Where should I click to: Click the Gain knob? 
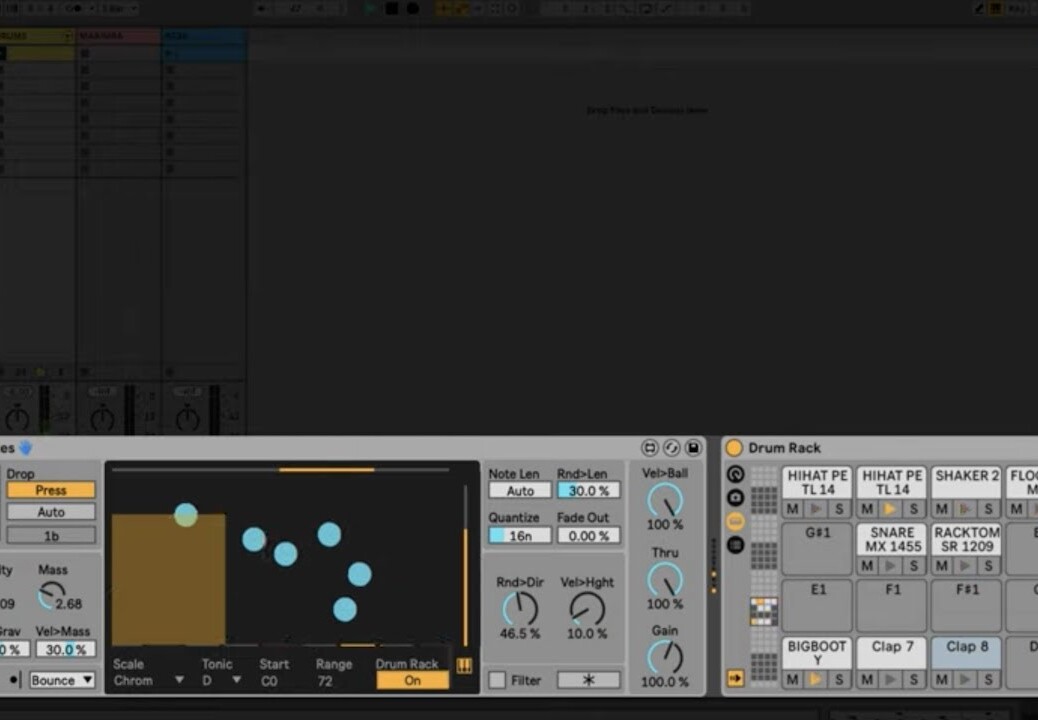tap(665, 657)
